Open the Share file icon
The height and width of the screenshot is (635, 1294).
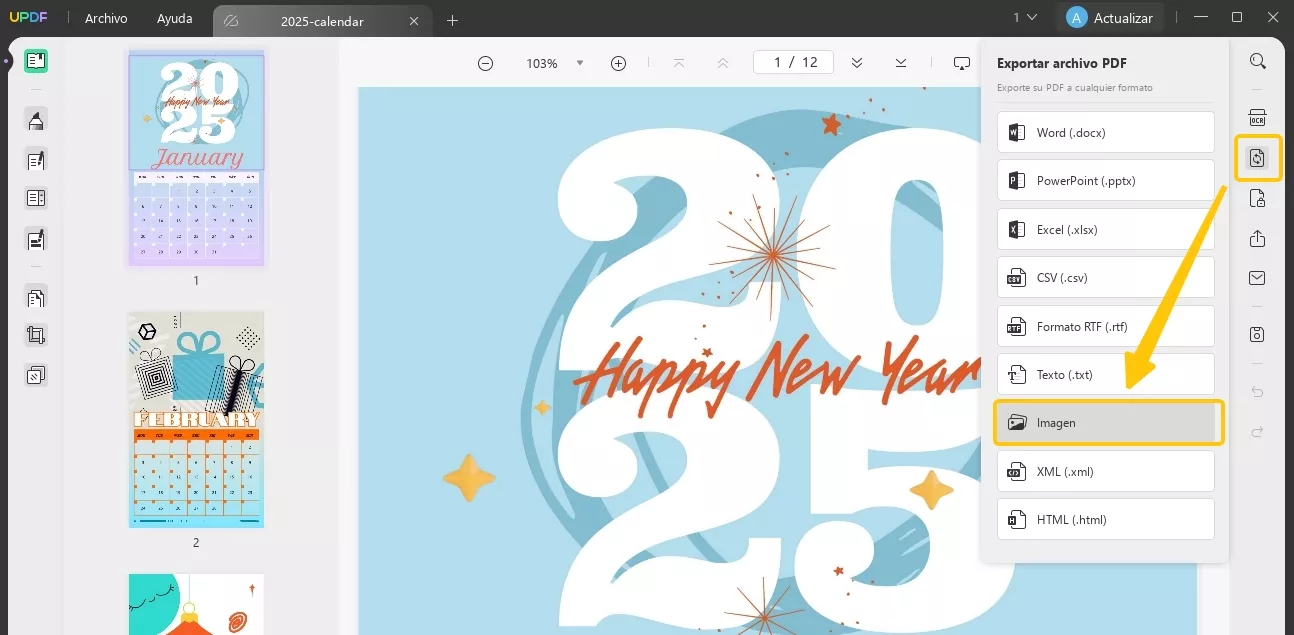click(1258, 238)
